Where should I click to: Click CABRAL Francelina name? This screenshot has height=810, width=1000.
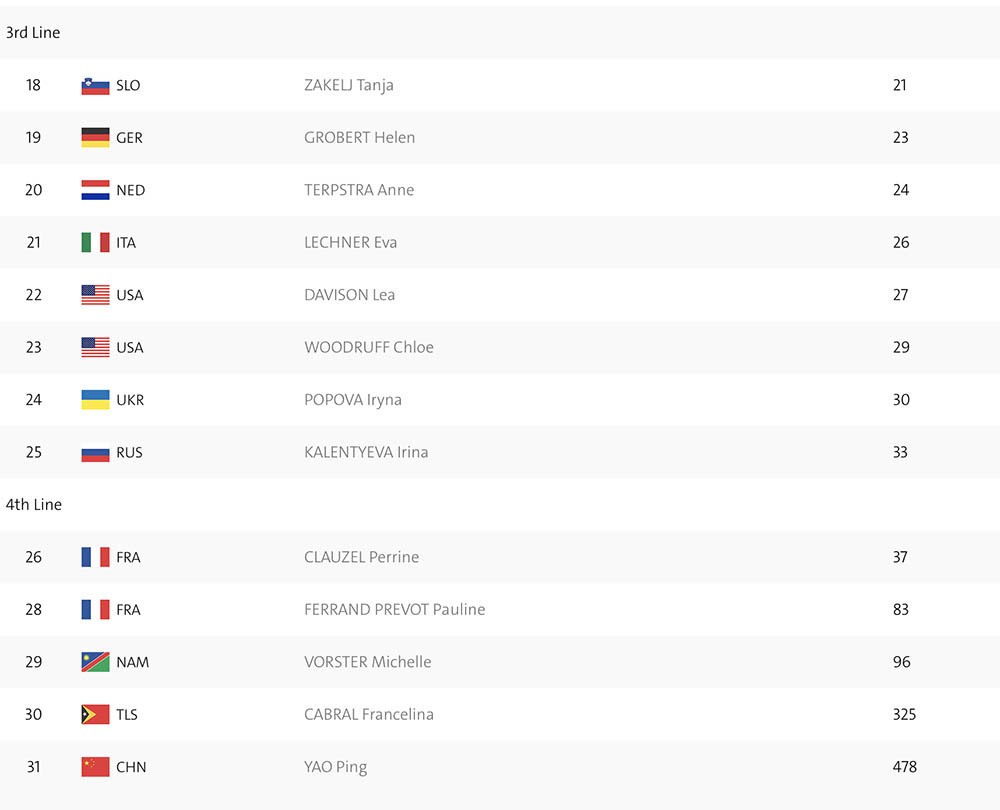(x=369, y=714)
